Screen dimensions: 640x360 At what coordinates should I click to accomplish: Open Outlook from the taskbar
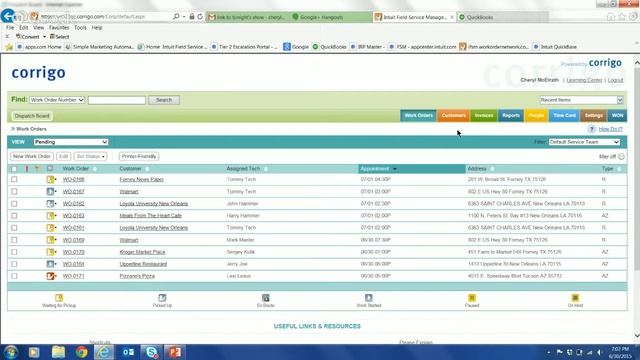pyautogui.click(x=128, y=352)
